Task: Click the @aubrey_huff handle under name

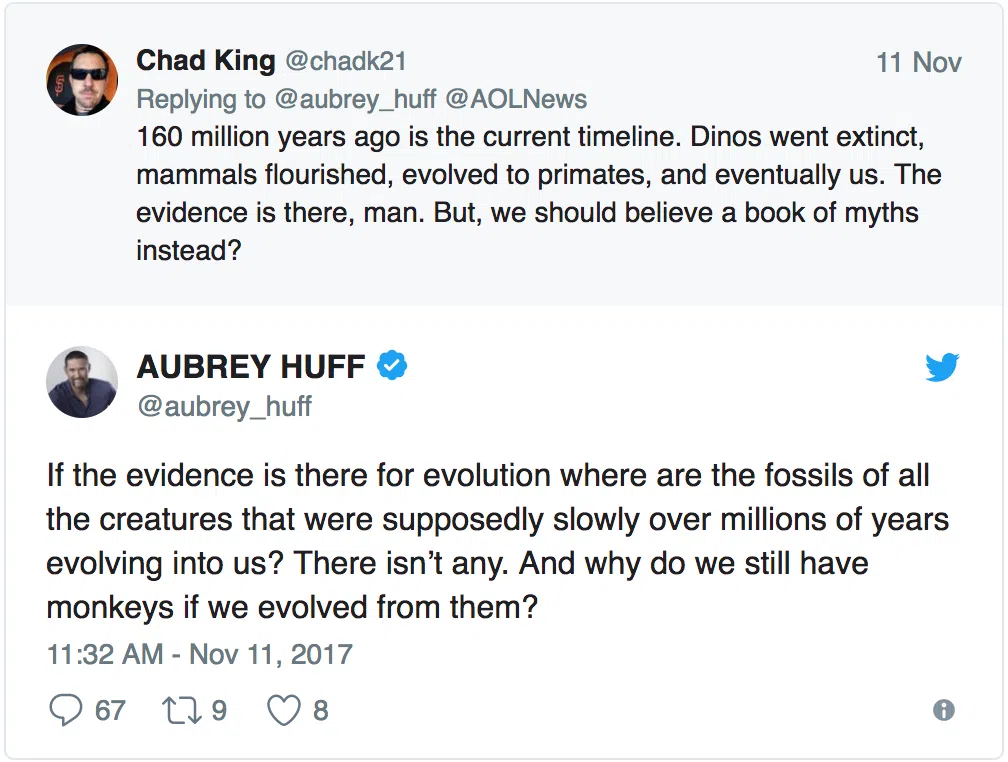Action: 224,406
